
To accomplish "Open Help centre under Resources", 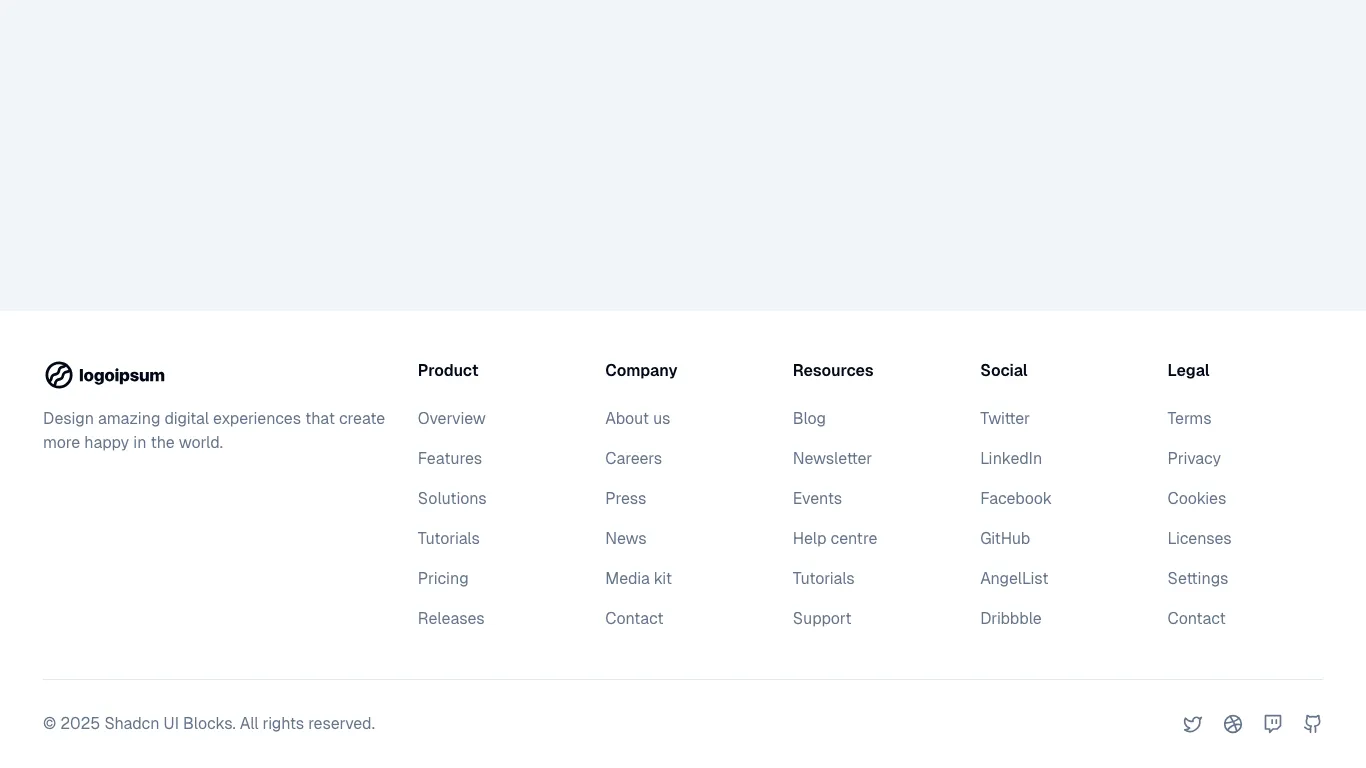I will click(835, 538).
